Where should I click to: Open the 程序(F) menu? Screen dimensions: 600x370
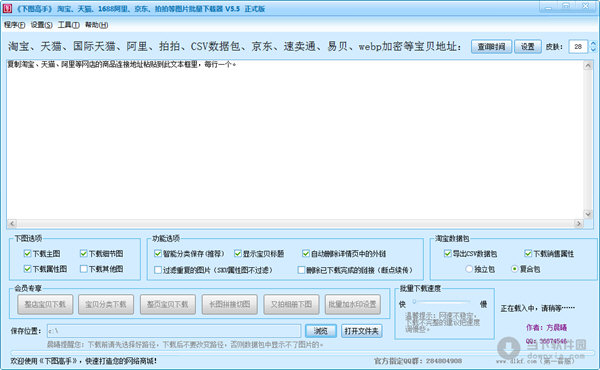point(14,25)
